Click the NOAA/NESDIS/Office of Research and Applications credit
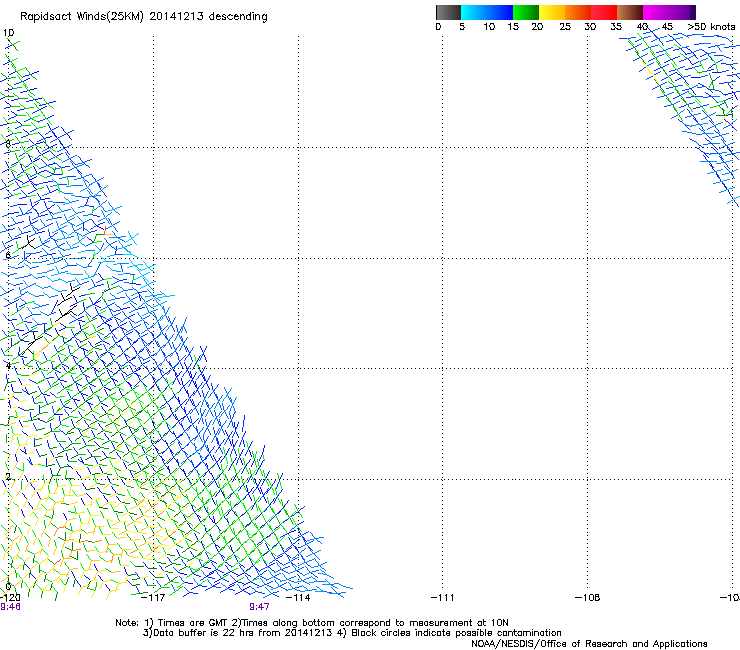 click(x=589, y=644)
